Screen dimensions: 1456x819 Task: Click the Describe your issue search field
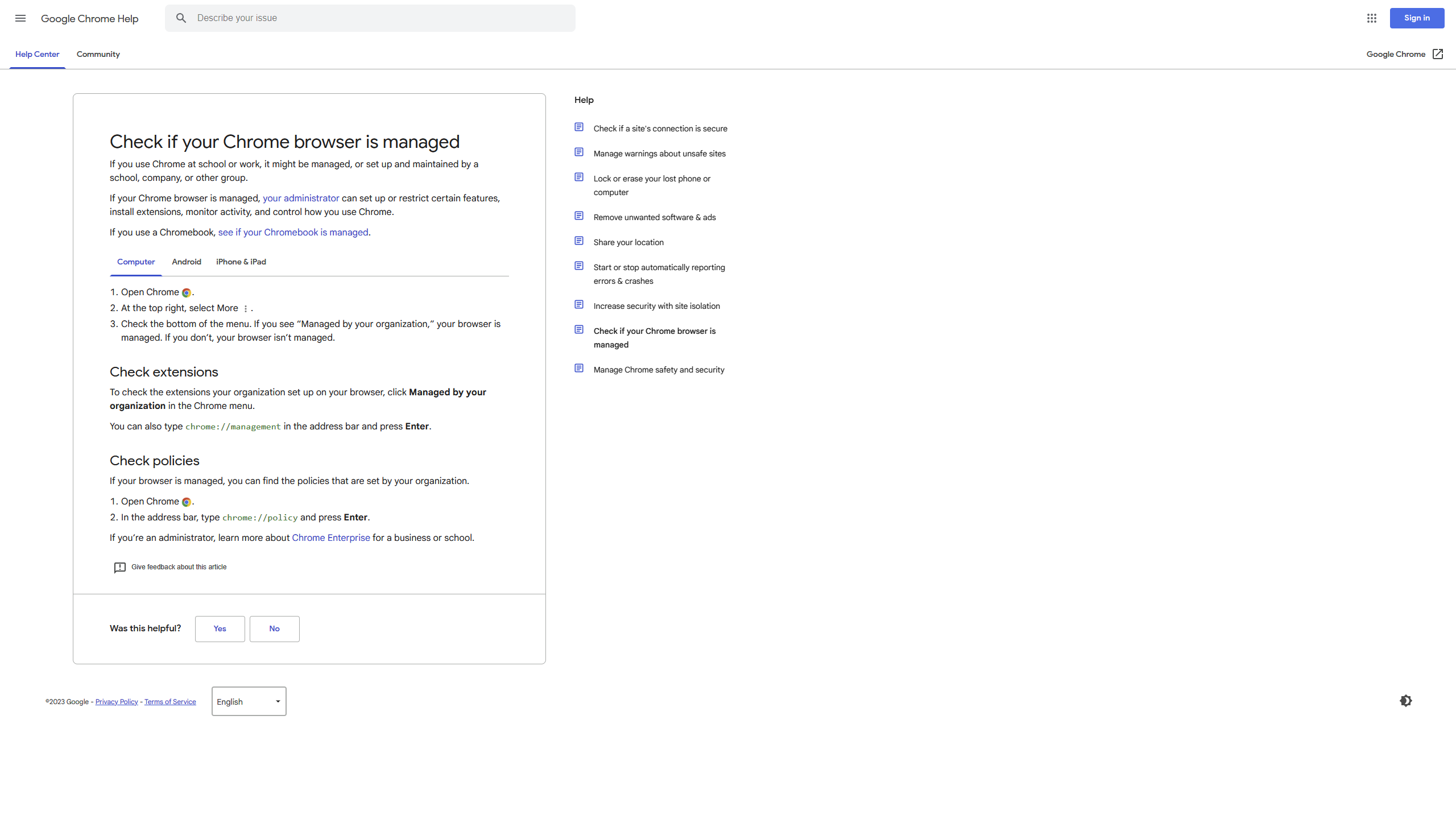coord(370,18)
